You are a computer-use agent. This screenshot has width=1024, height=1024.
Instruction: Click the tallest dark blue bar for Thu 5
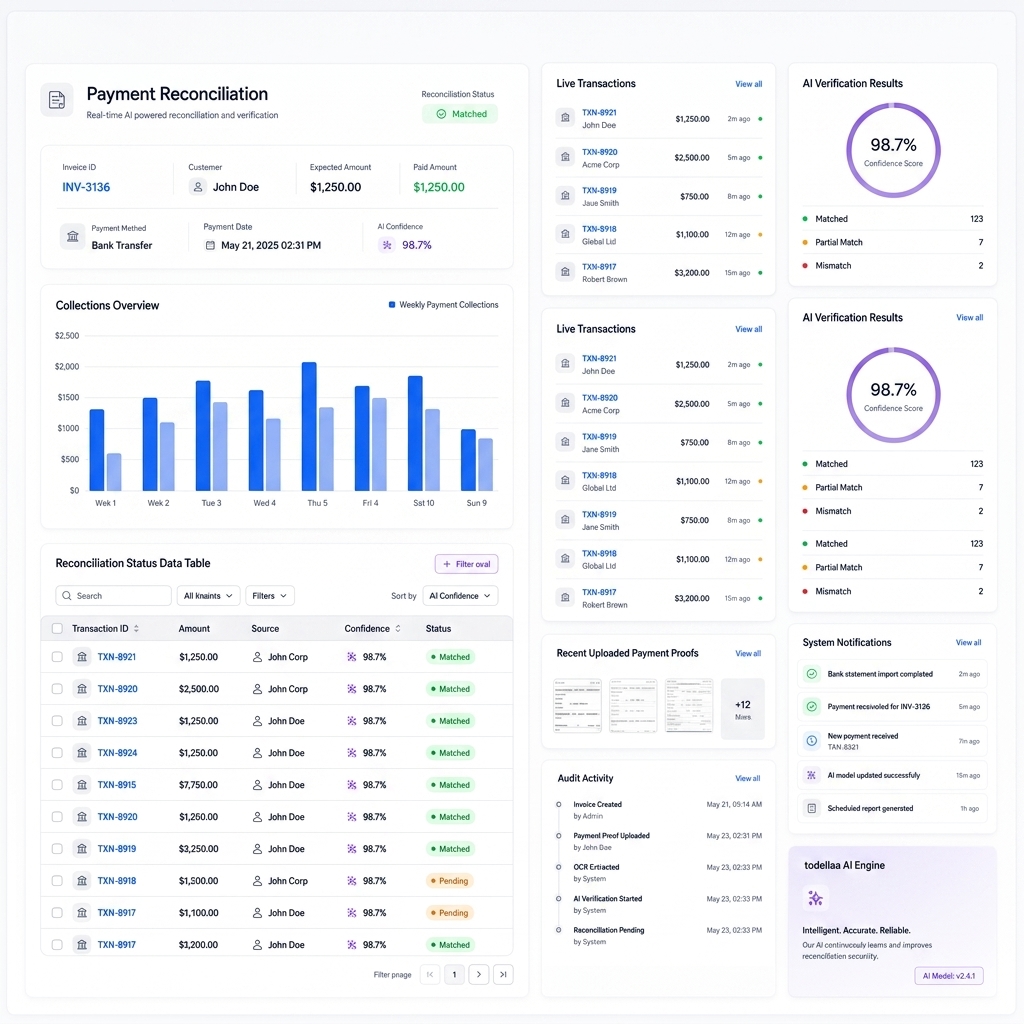click(309, 426)
